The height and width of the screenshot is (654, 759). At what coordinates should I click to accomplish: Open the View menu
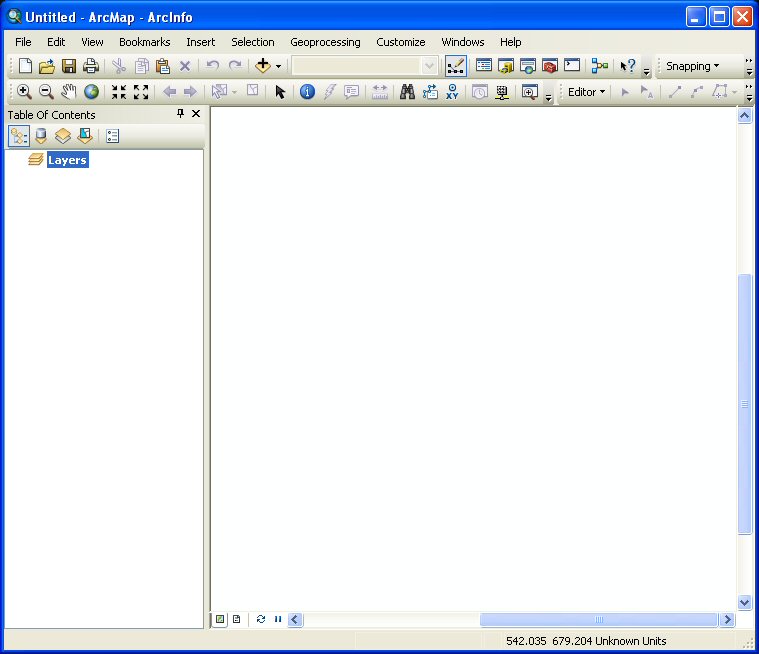pyautogui.click(x=92, y=42)
